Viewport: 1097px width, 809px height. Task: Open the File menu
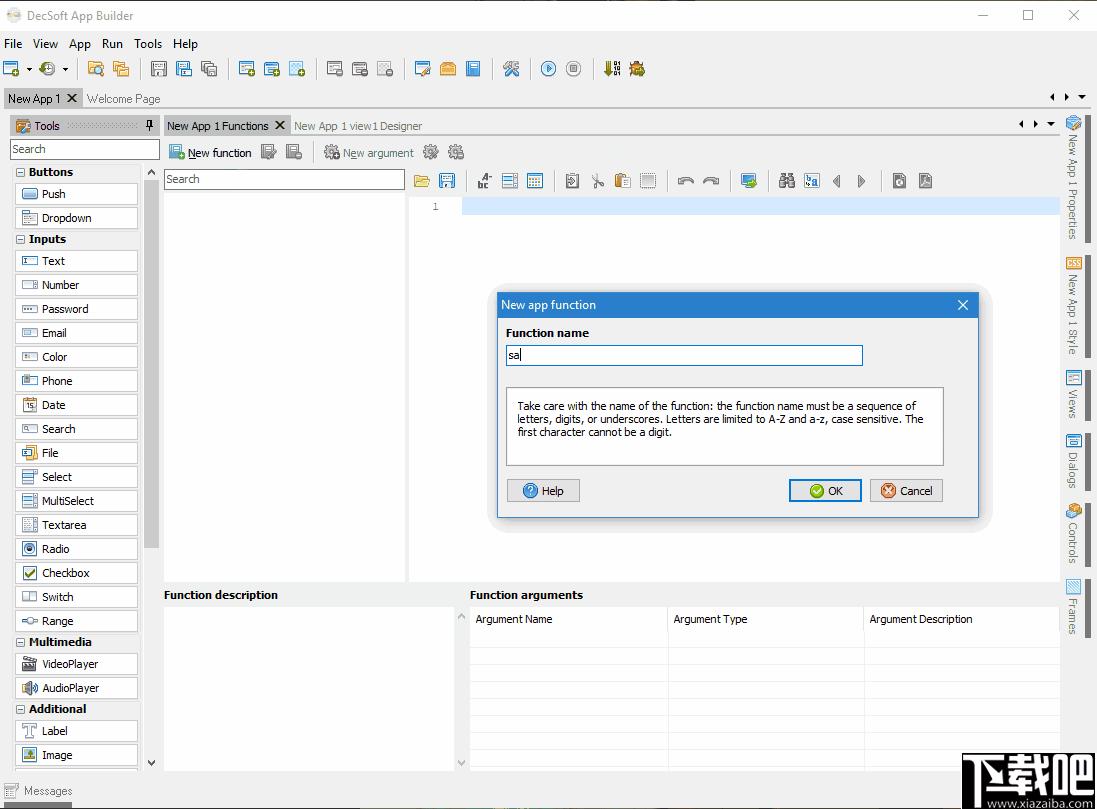[x=13, y=43]
